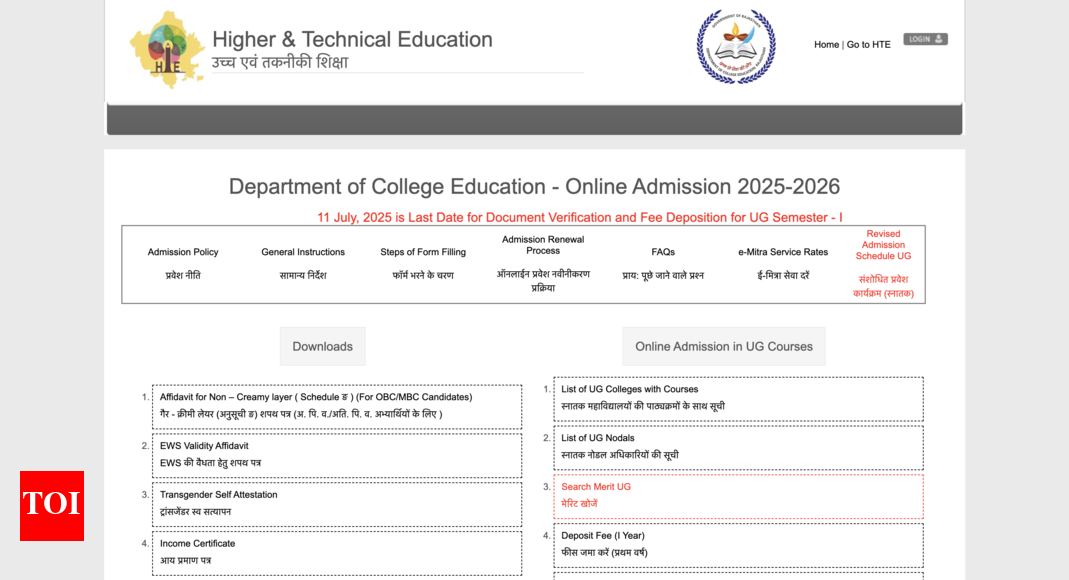Click the सामान्य निर्देश Hindi label
The height and width of the screenshot is (580, 1069).
tap(303, 275)
